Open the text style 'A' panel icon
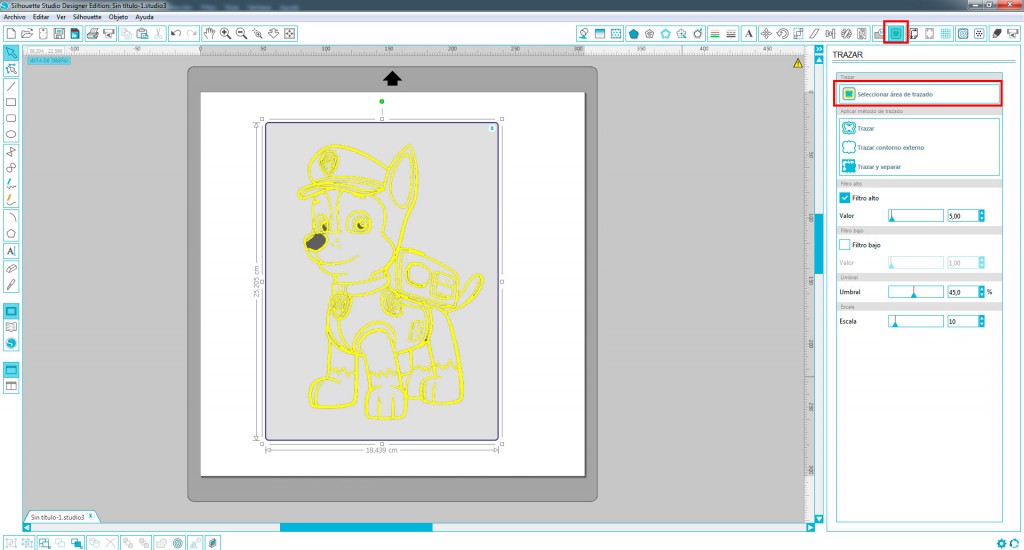The width and height of the screenshot is (1024, 550). click(748, 33)
